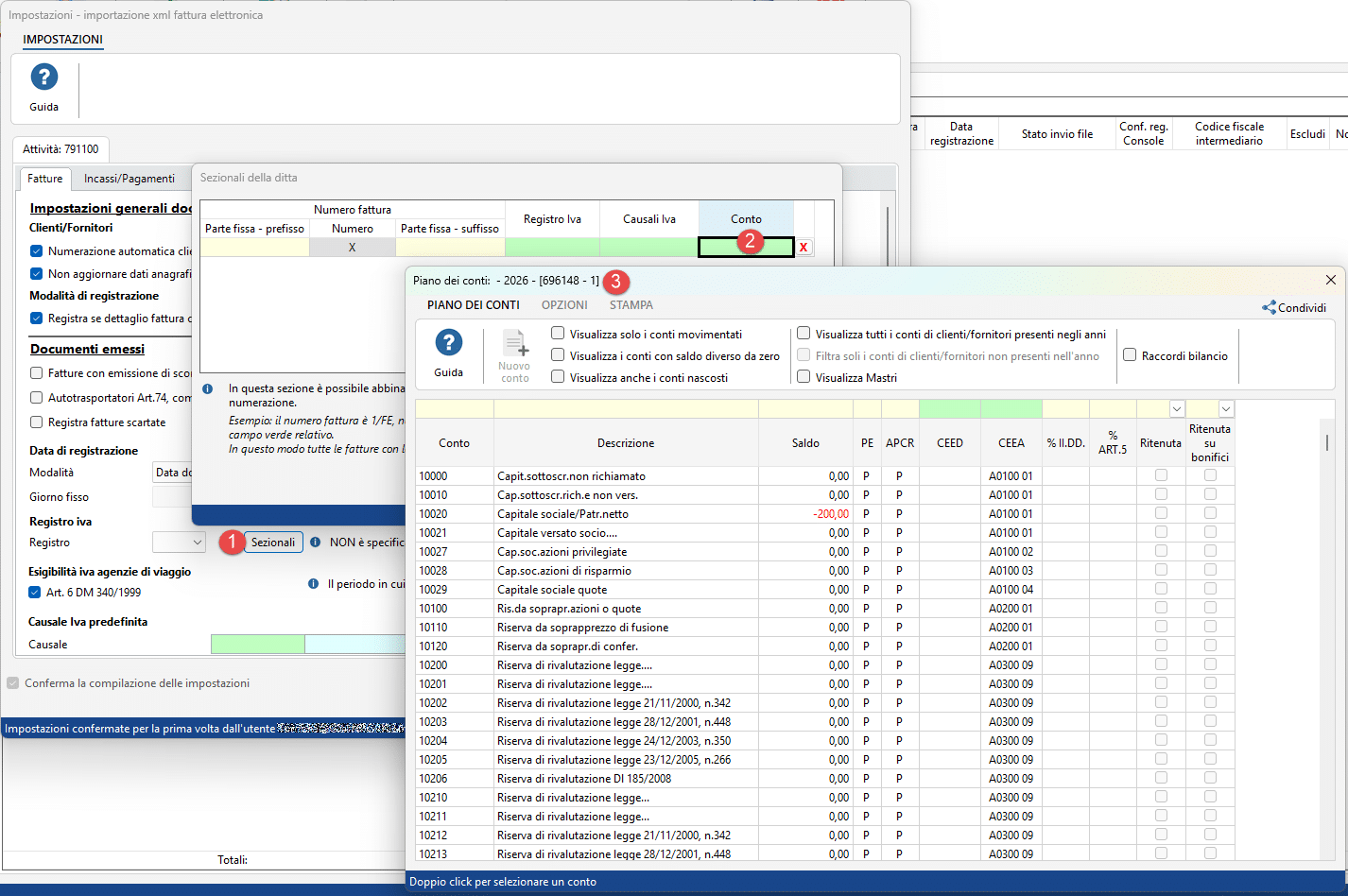Viewport: 1348px width, 896px height.
Task: Click info icon beside 'Il periodo in cui'
Action: click(314, 584)
